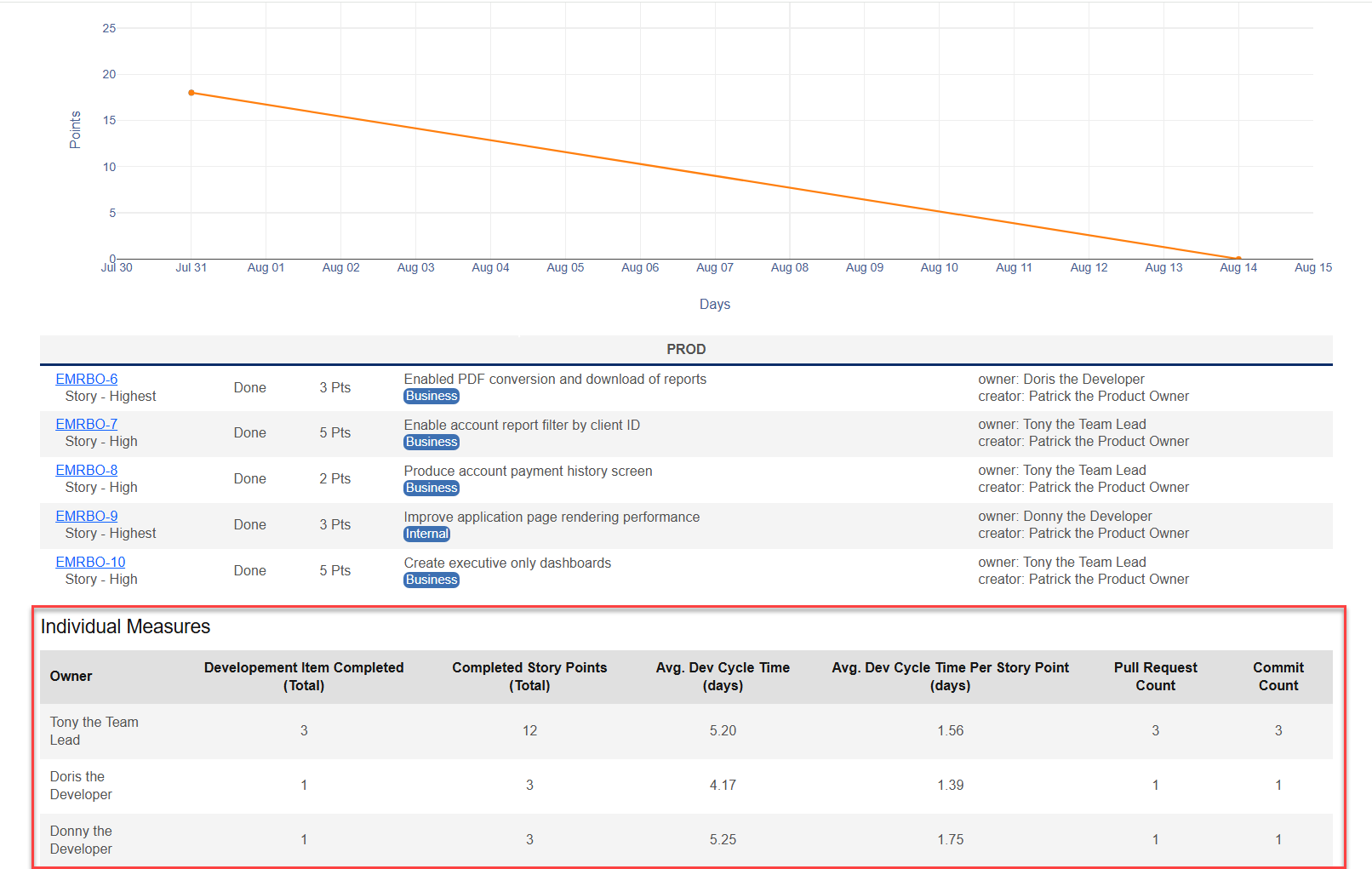The height and width of the screenshot is (869, 1372).
Task: Click the Business tag on EMRBO-6
Action: pos(431,395)
